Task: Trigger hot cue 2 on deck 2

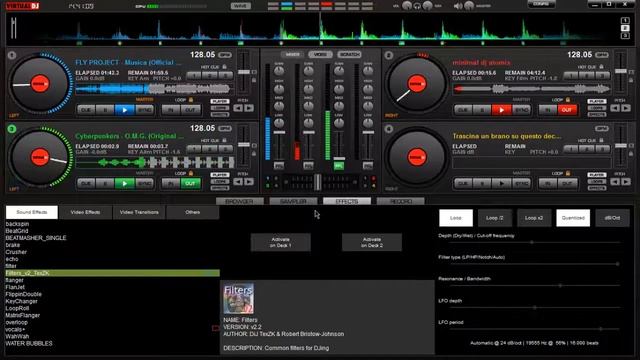Action: pos(587,76)
